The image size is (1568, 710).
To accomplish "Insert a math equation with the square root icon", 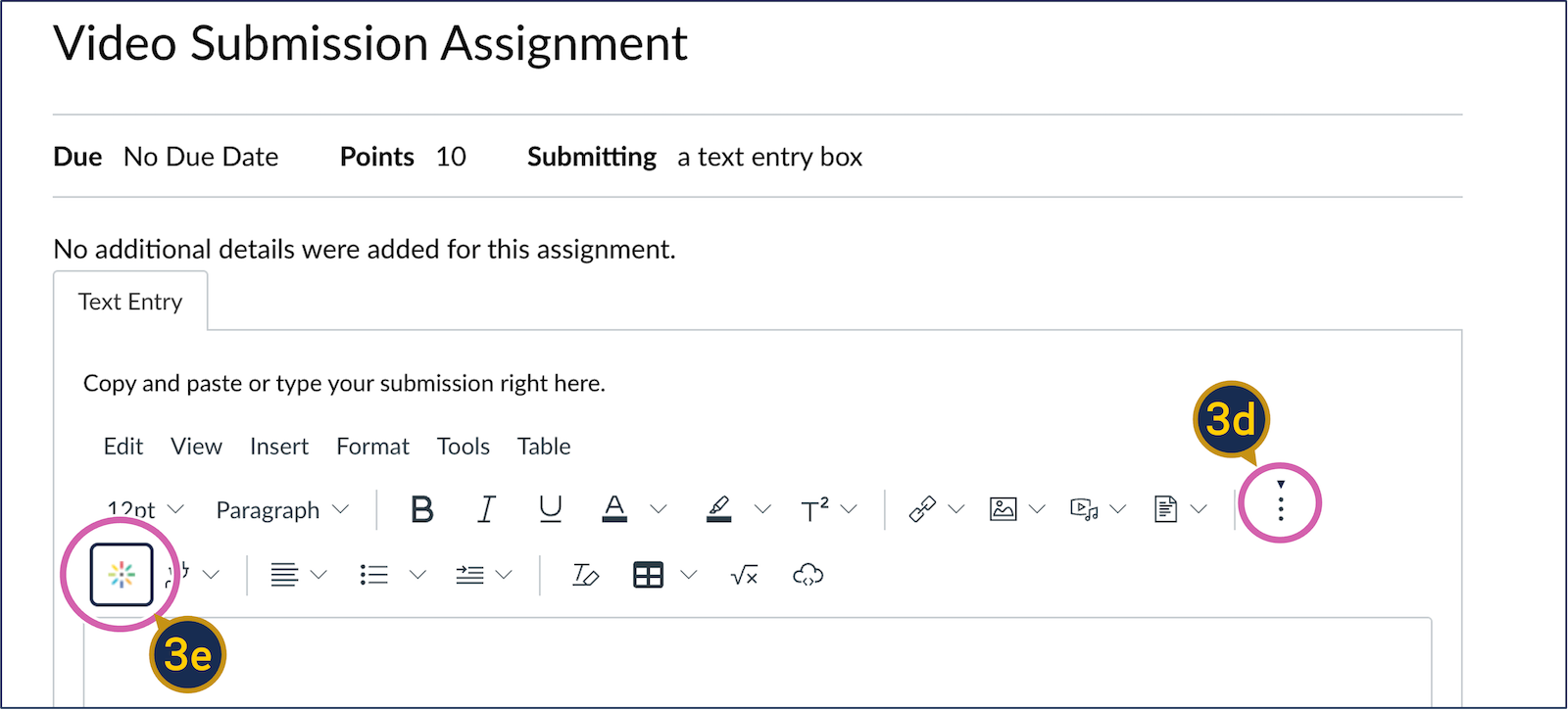I will coord(745,576).
